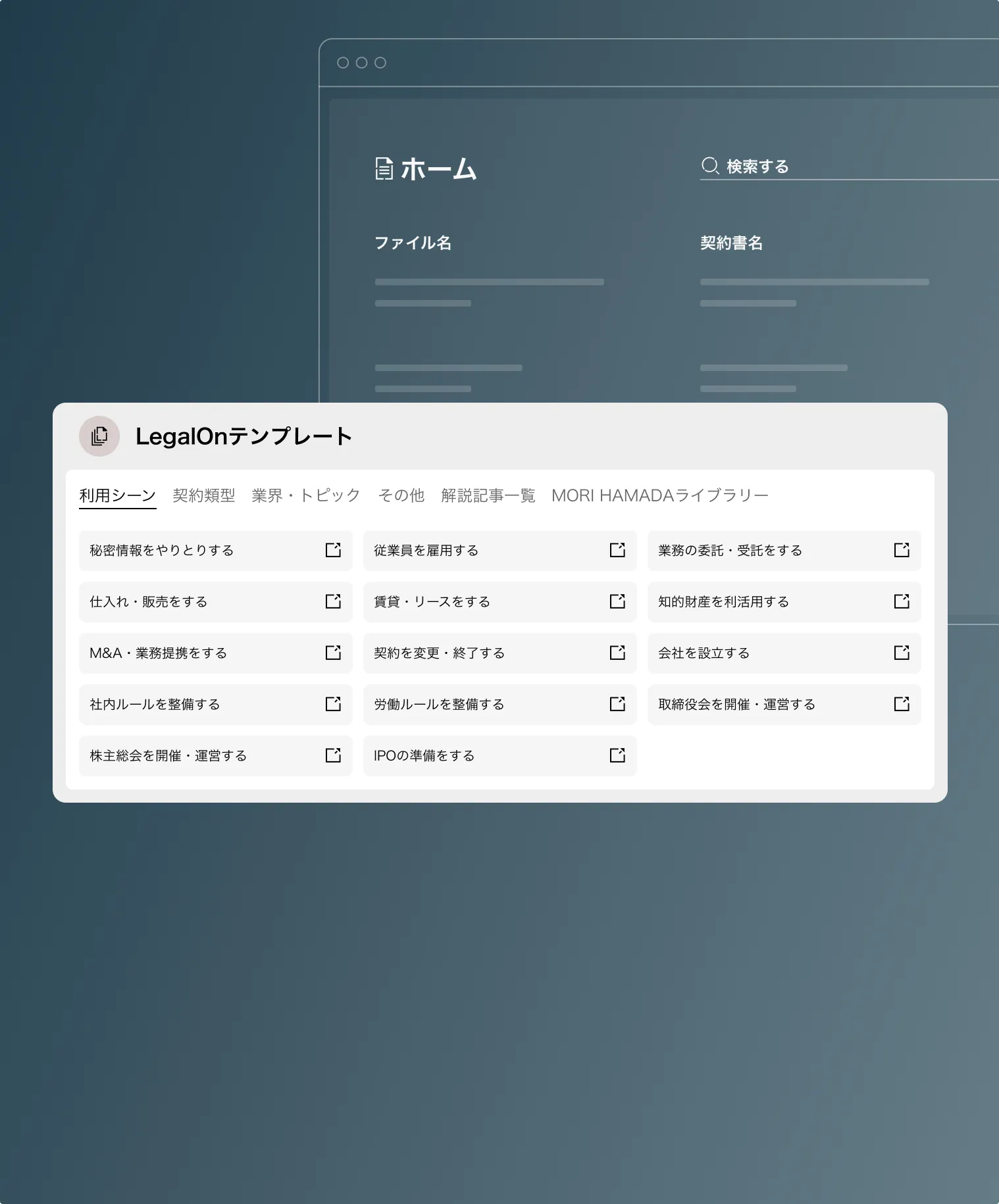Open external link icon for 取締役会を開催・運営する
Screen dimensions: 999x1204
pos(902,704)
